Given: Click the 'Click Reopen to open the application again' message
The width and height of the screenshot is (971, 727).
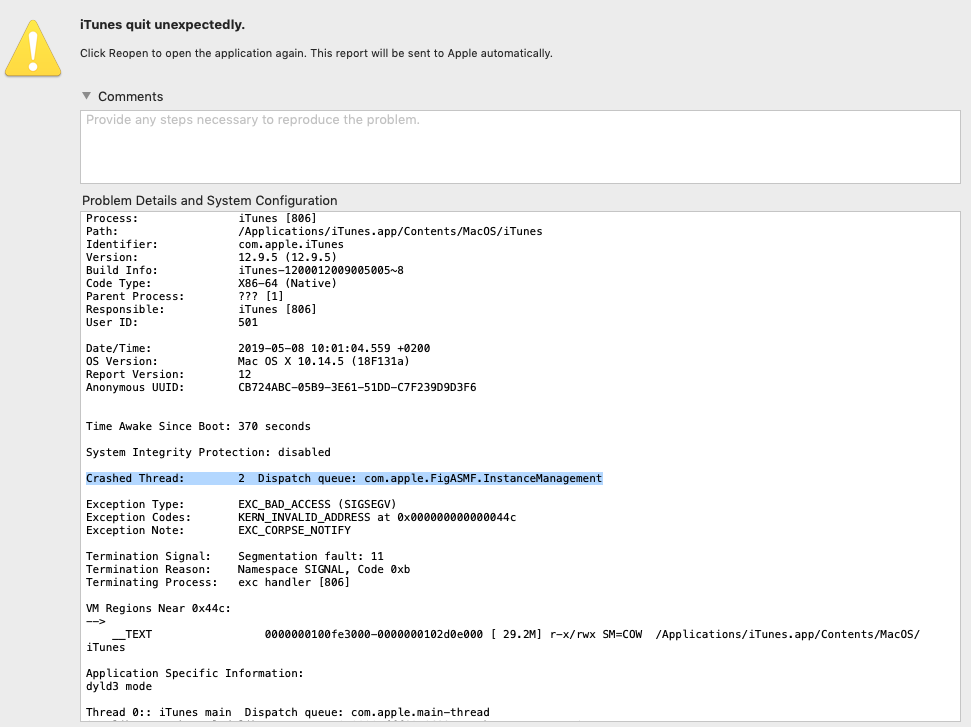Looking at the screenshot, I should pos(316,53).
